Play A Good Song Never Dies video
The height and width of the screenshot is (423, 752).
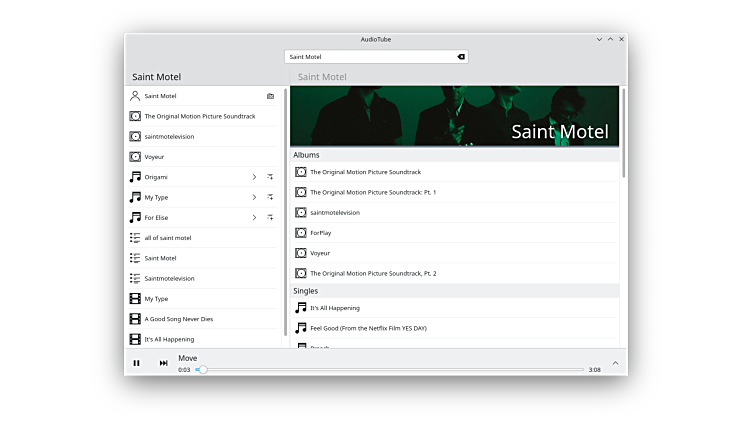(x=179, y=319)
